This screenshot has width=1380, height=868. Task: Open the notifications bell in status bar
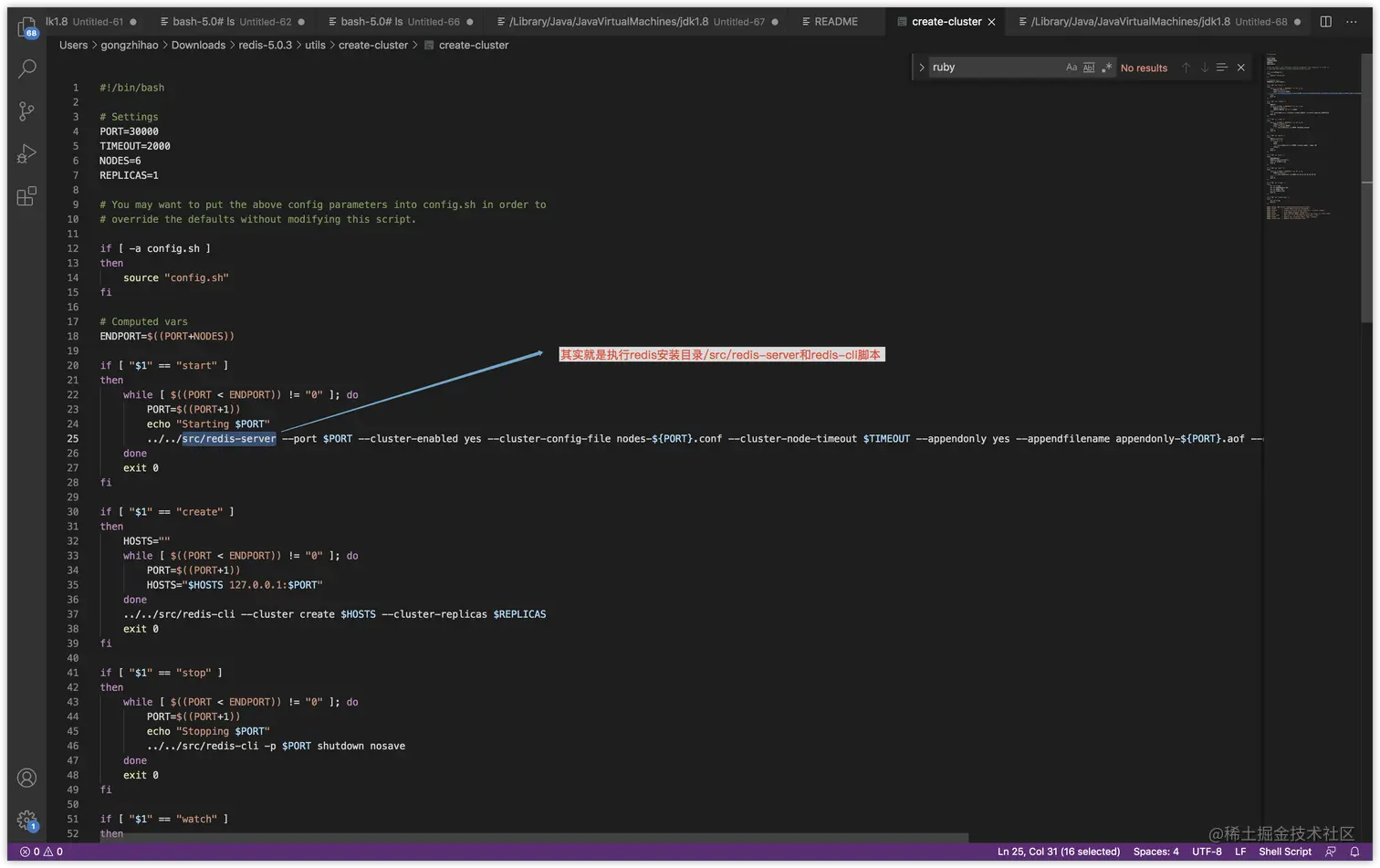[1354, 852]
